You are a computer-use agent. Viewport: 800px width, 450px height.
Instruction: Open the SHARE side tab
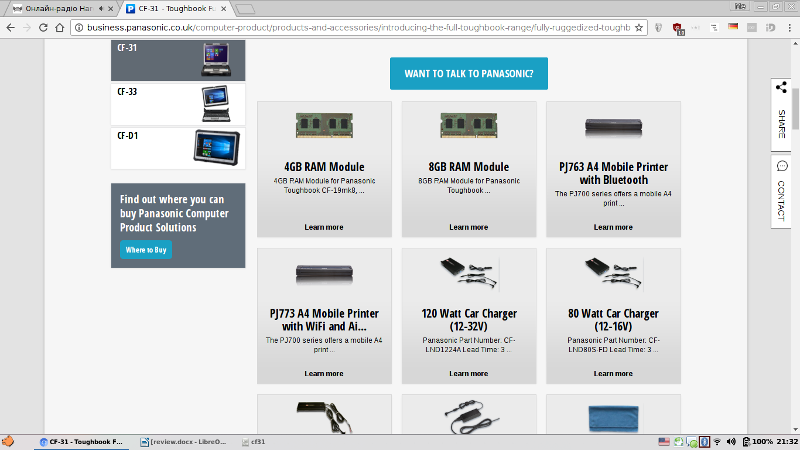[781, 115]
